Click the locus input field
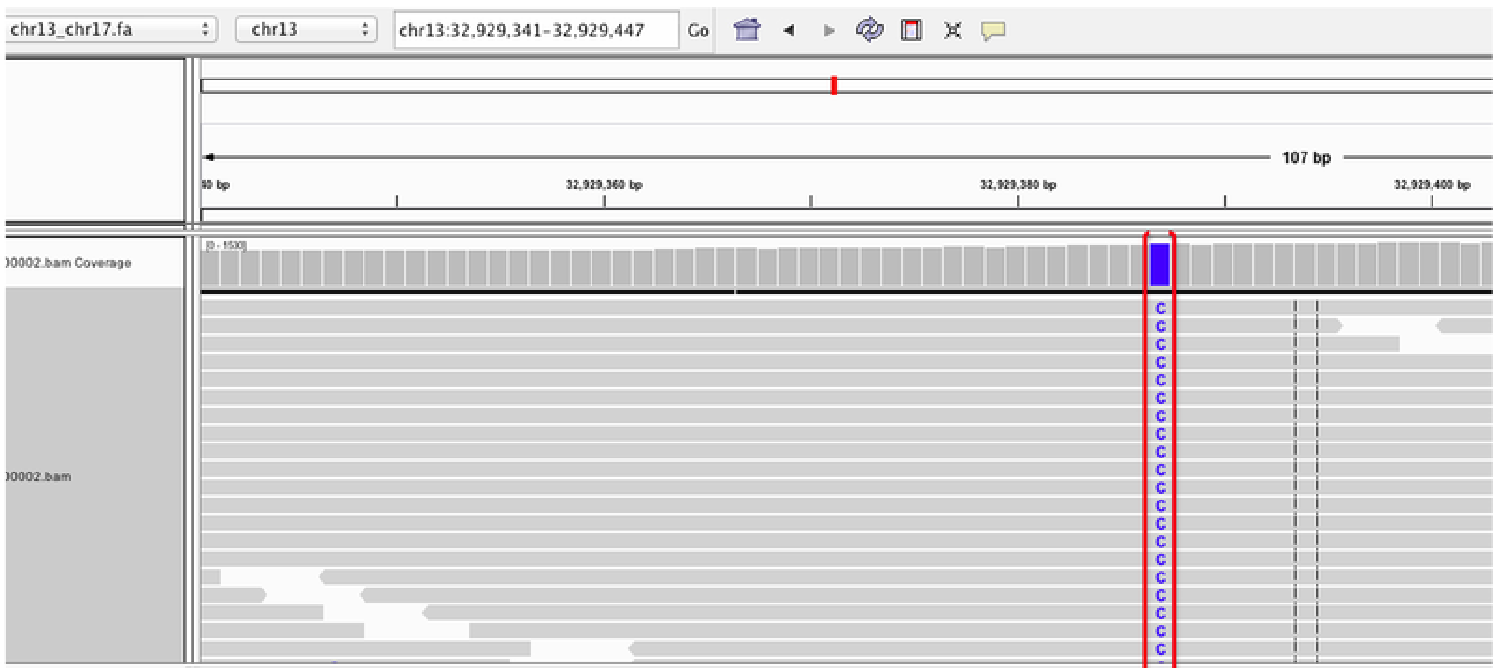This screenshot has height=668, width=1497. (535, 30)
